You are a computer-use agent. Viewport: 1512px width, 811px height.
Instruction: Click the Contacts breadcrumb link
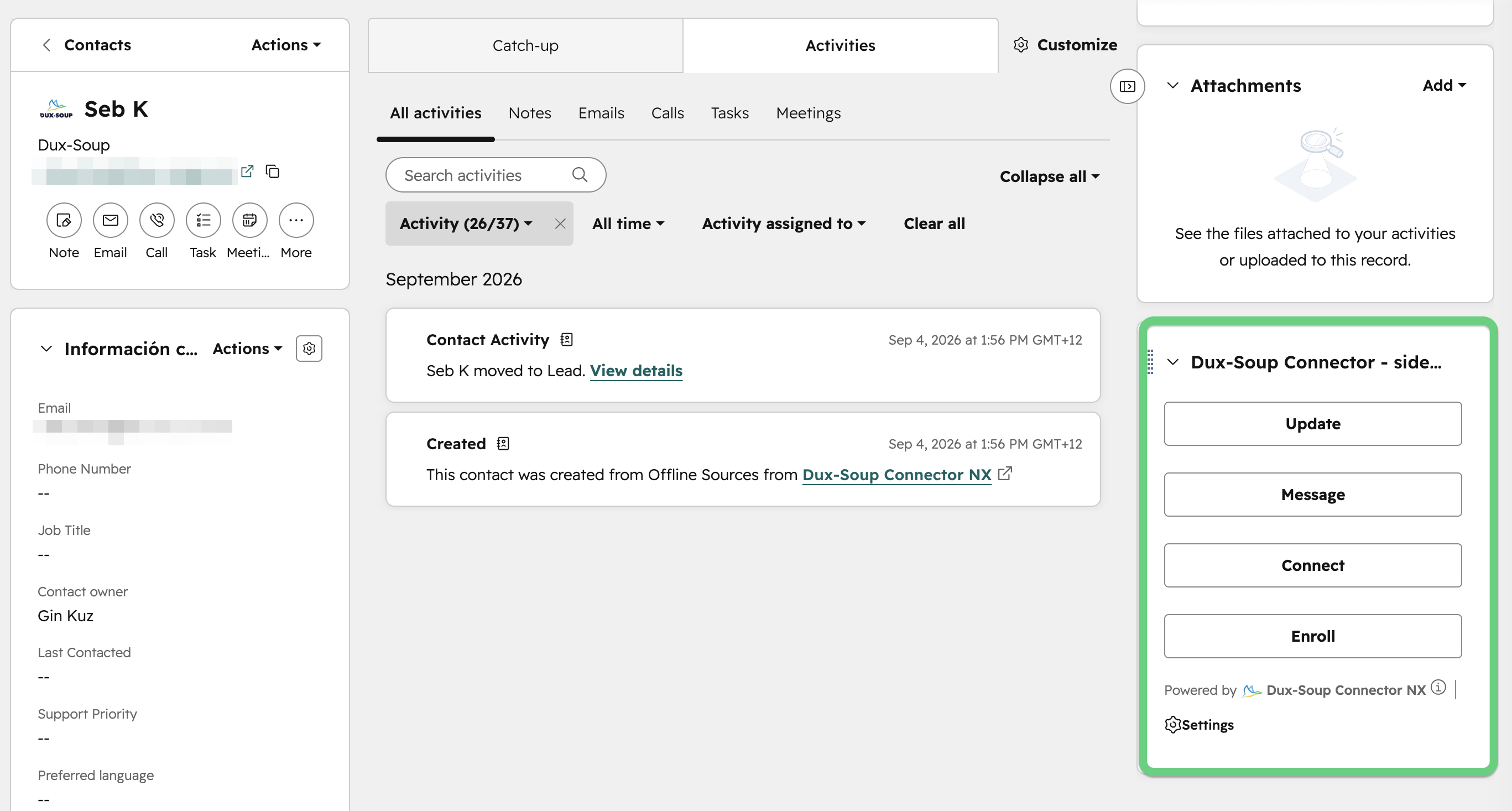pos(97,45)
